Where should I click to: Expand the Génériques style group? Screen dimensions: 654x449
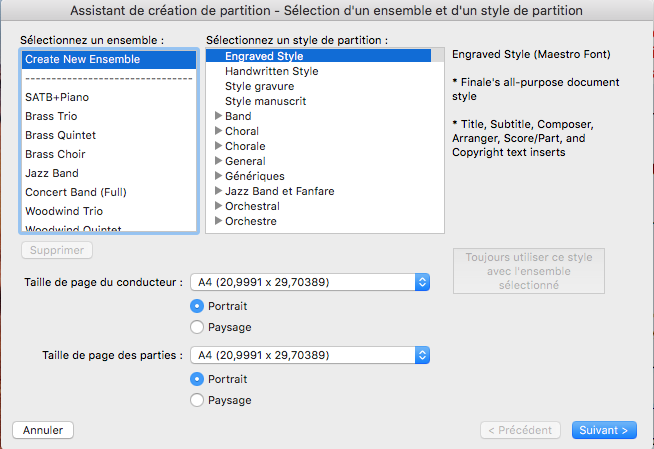(x=218, y=176)
